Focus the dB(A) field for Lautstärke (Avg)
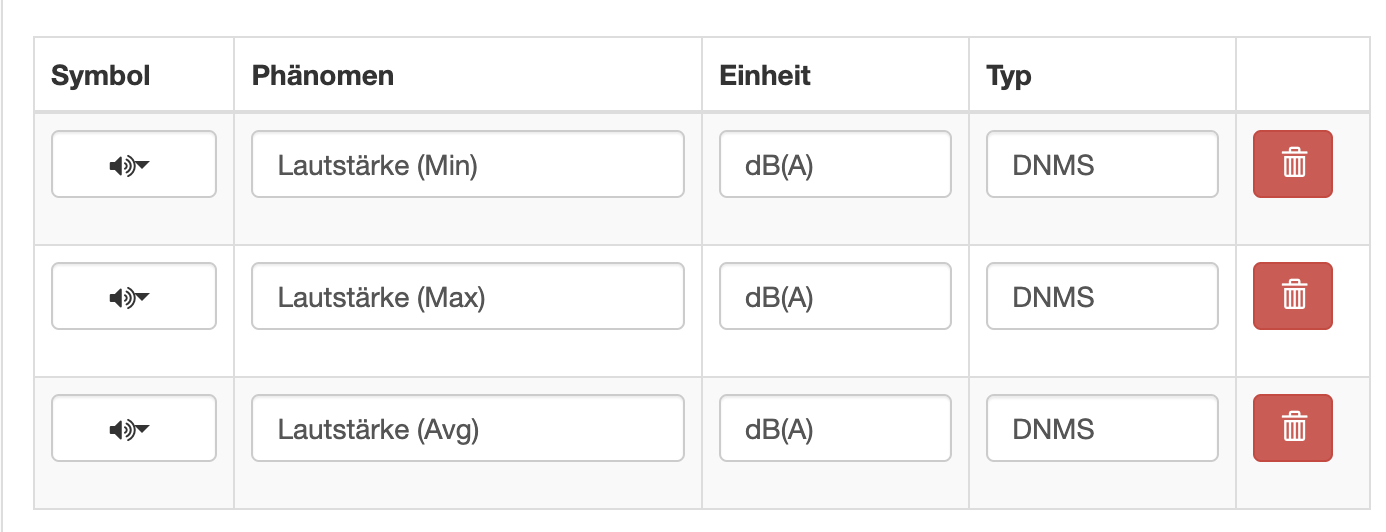Screen dimensions: 1386x532 point(834,428)
